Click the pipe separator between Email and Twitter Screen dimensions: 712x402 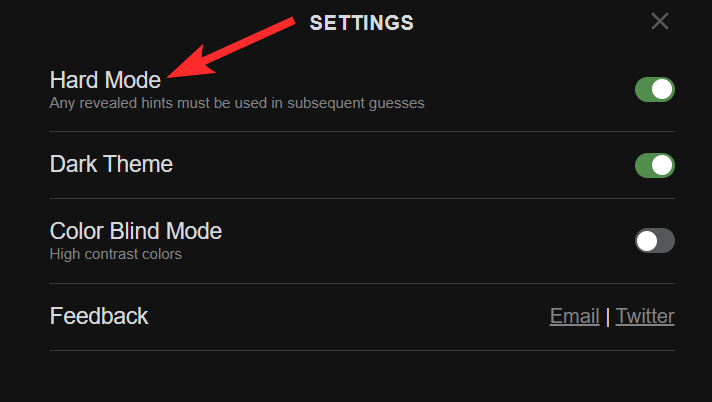pyautogui.click(x=607, y=317)
